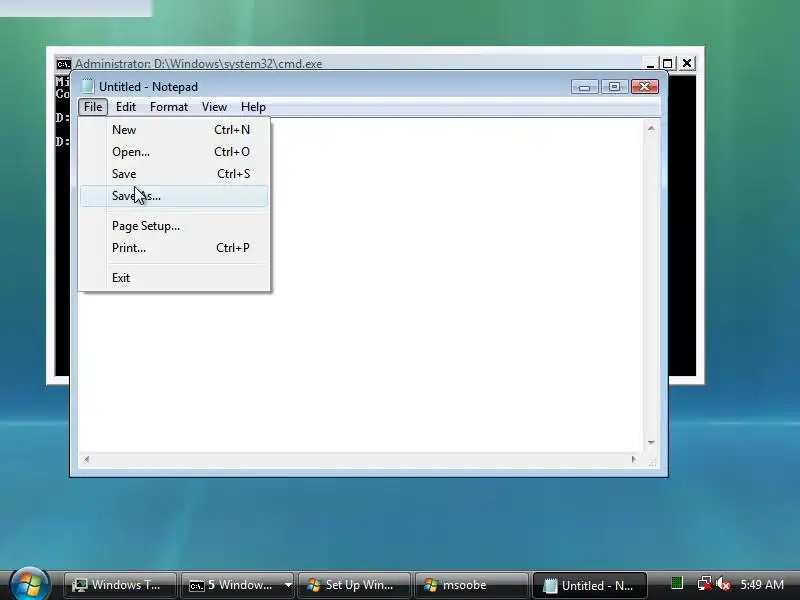This screenshot has width=800, height=600.
Task: Choose Exit from the File menu
Action: point(174,278)
